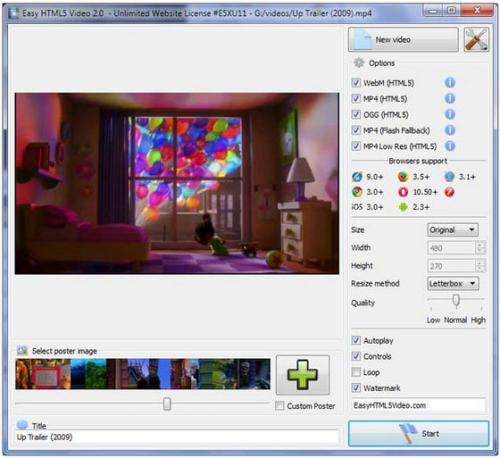The width and height of the screenshot is (500, 458).
Task: Click the Firefox 3.5+ browser icon
Action: click(x=403, y=177)
